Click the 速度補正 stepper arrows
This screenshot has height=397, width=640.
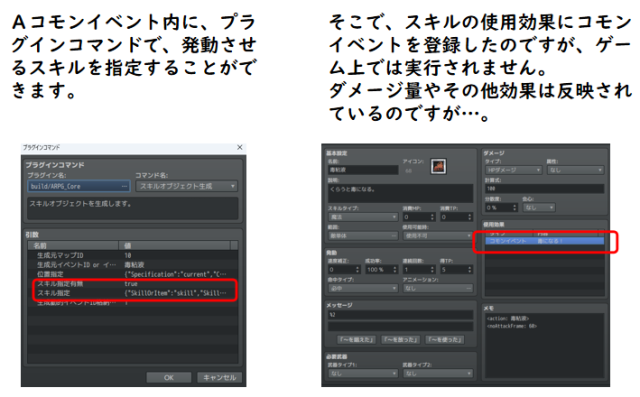coord(358,270)
